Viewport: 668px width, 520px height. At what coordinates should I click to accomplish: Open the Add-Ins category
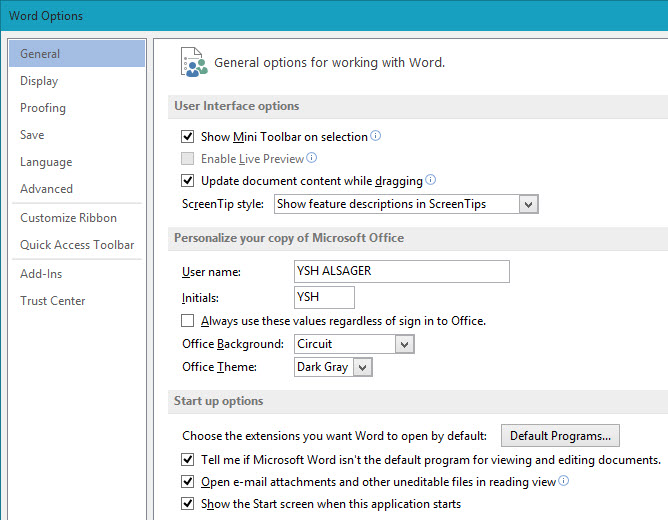click(x=77, y=274)
